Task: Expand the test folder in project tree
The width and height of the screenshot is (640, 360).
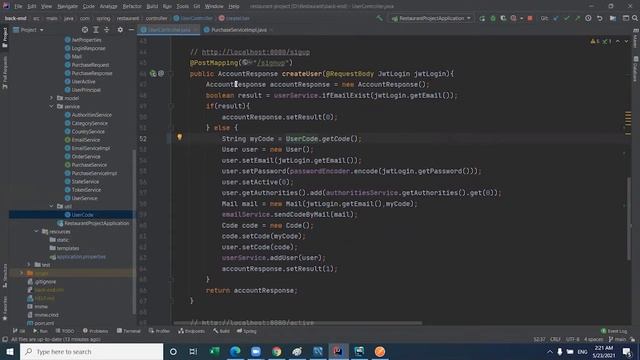Action: 29,264
